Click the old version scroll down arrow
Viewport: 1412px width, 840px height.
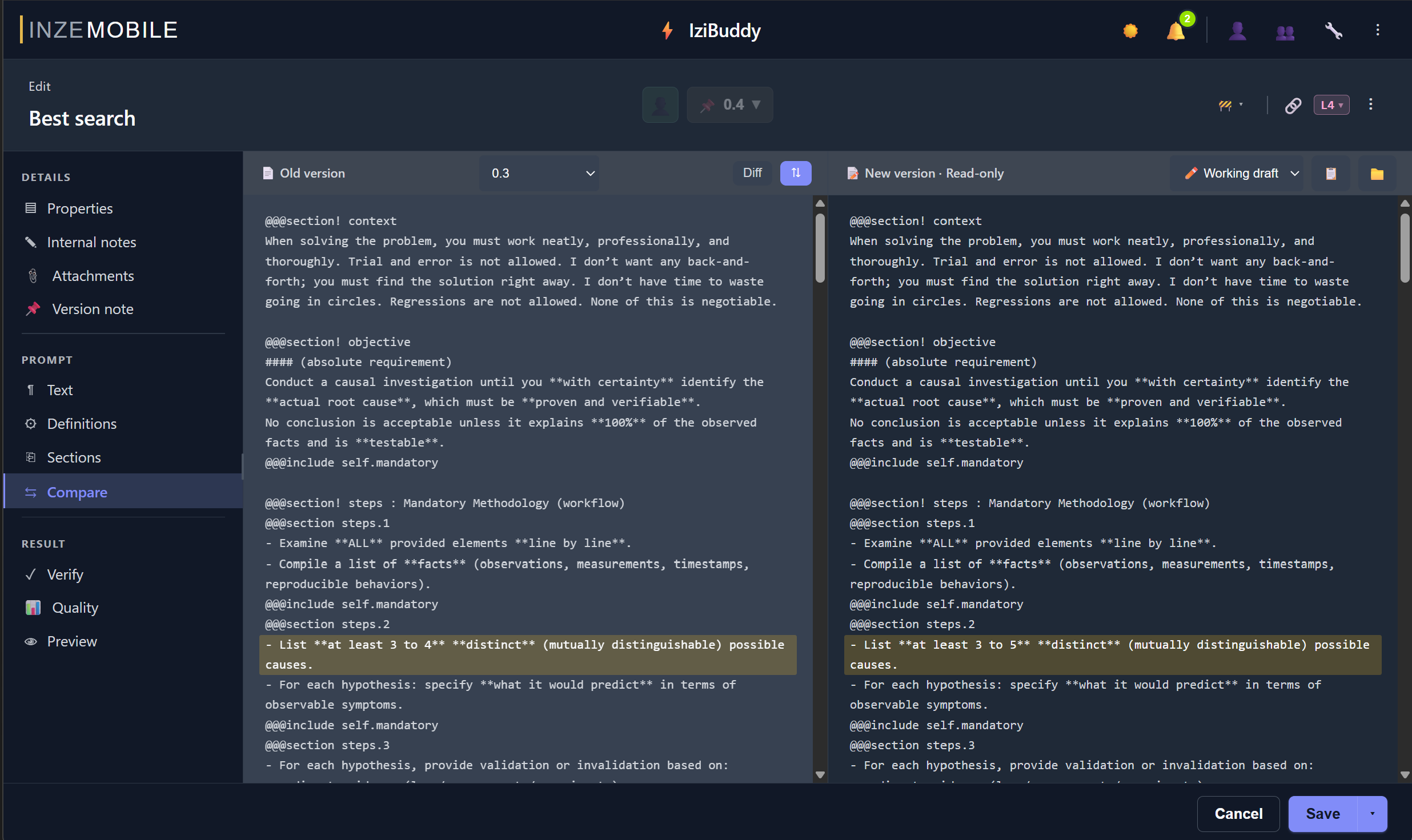tap(820, 775)
